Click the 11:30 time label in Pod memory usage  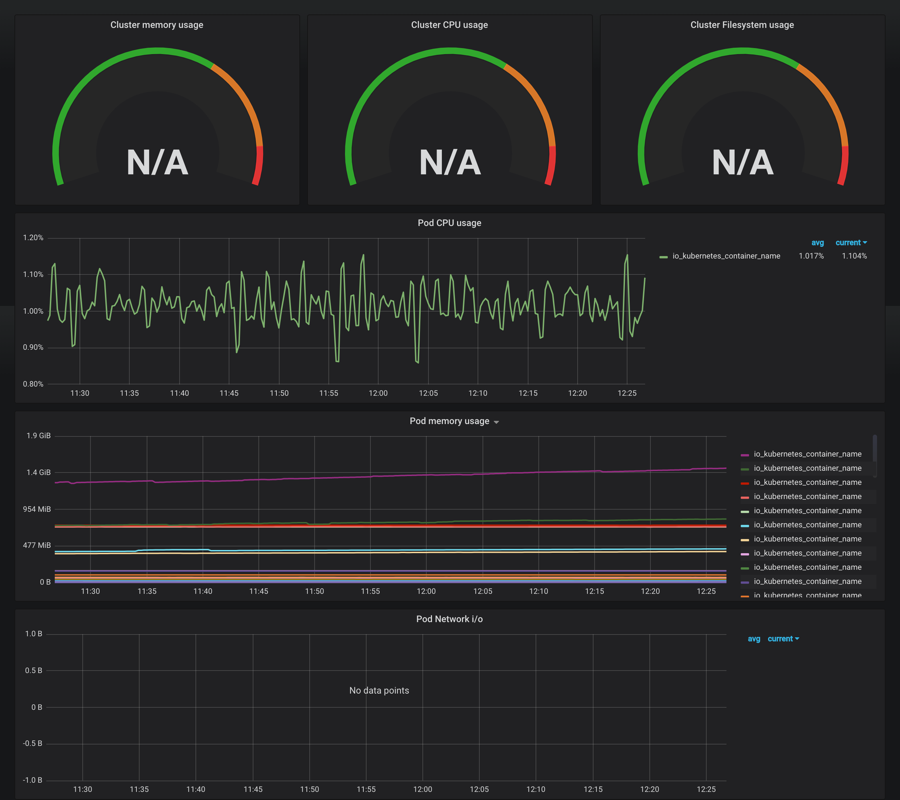[90, 591]
